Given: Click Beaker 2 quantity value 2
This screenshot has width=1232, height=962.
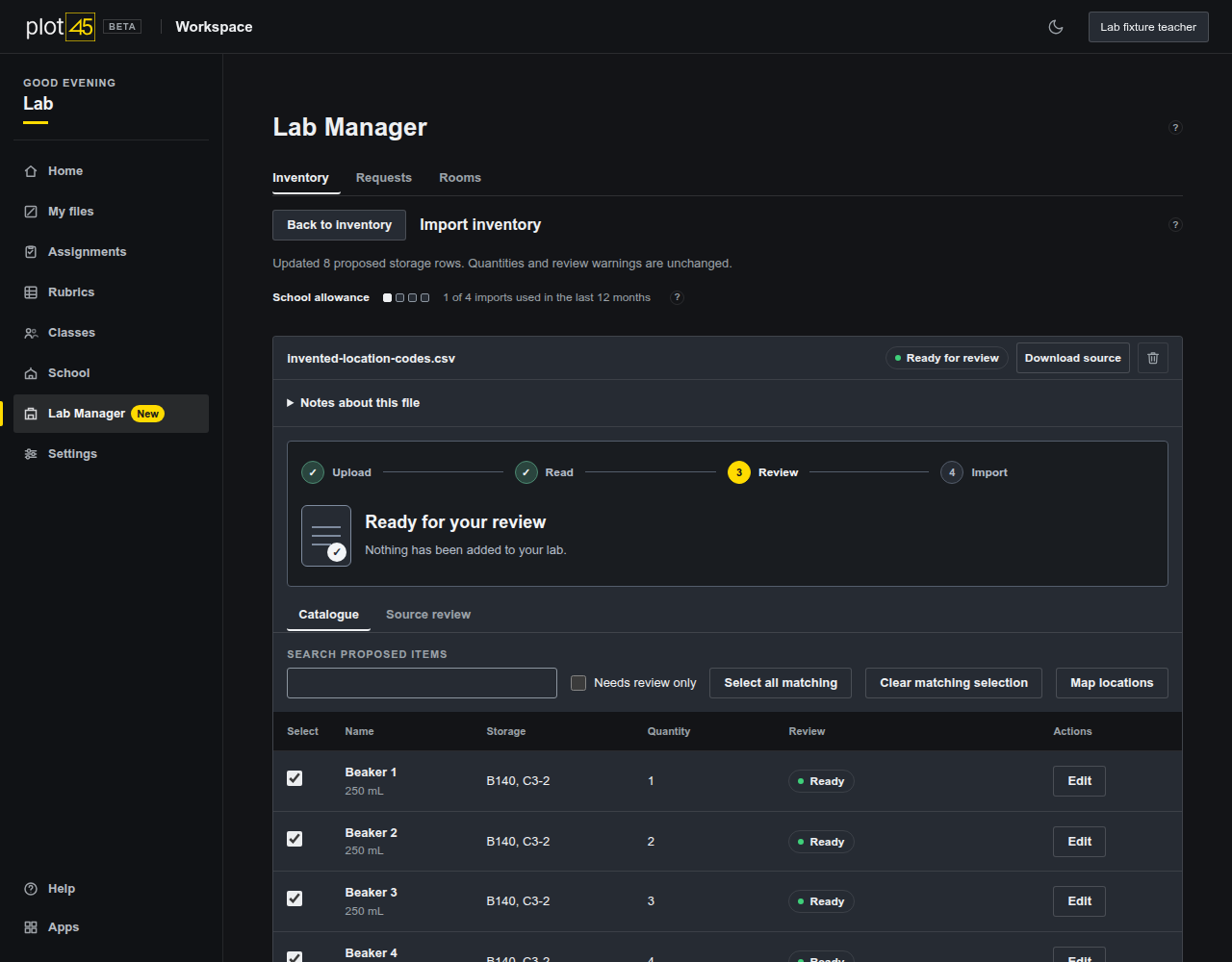Looking at the screenshot, I should [651, 842].
